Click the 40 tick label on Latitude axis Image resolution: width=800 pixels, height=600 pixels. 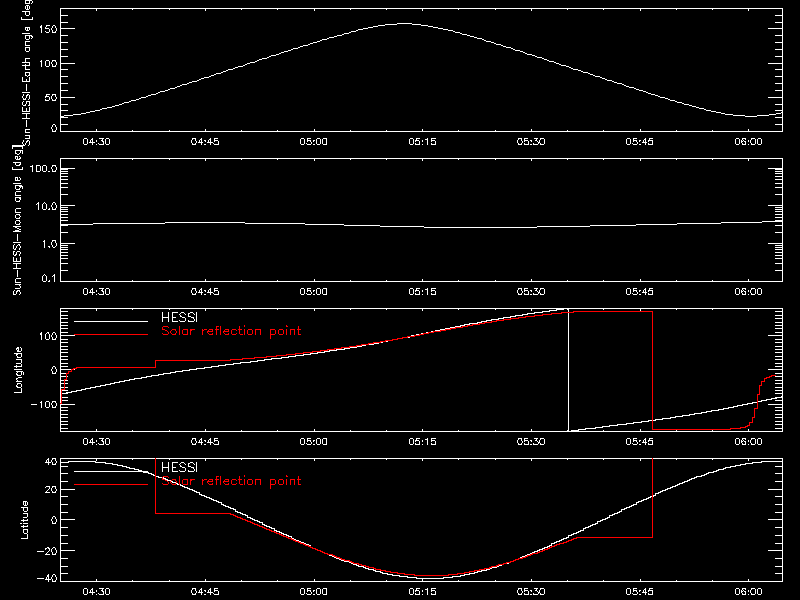51,462
